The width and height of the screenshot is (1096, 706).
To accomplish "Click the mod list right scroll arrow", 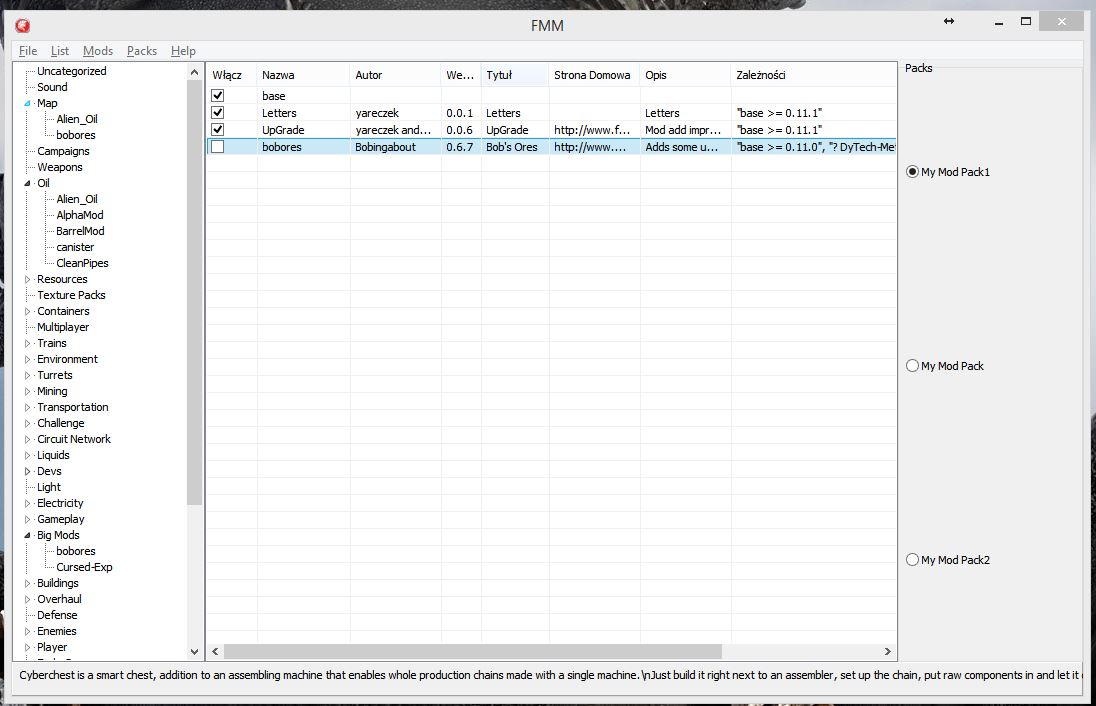I will [x=888, y=651].
